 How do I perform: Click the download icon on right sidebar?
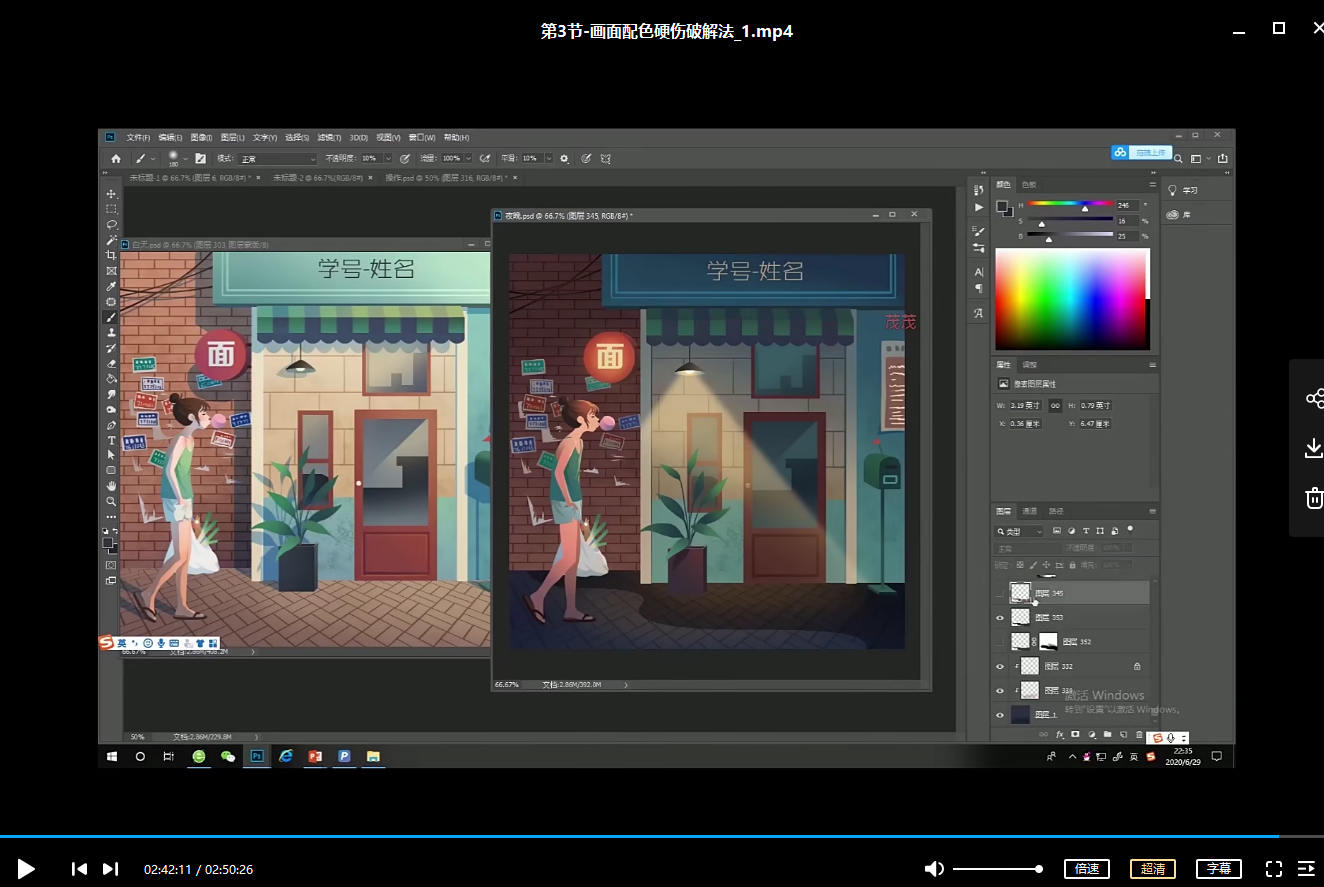(1314, 448)
